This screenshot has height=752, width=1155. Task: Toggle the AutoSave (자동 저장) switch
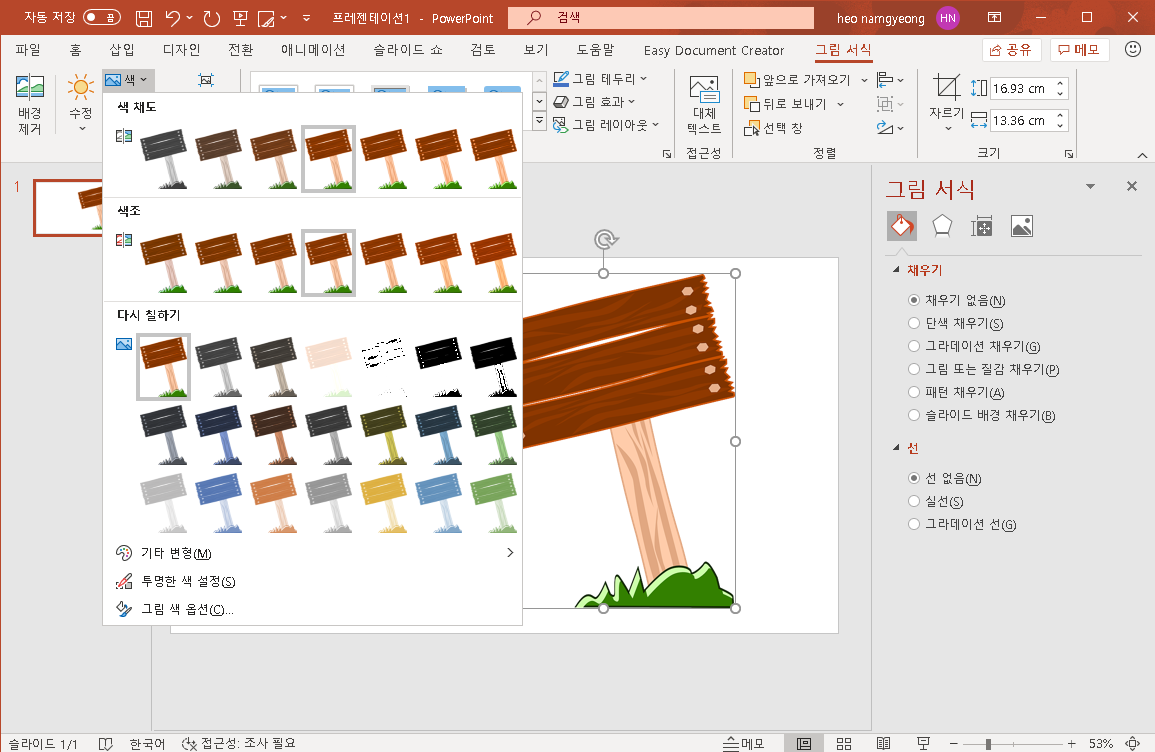coord(102,18)
